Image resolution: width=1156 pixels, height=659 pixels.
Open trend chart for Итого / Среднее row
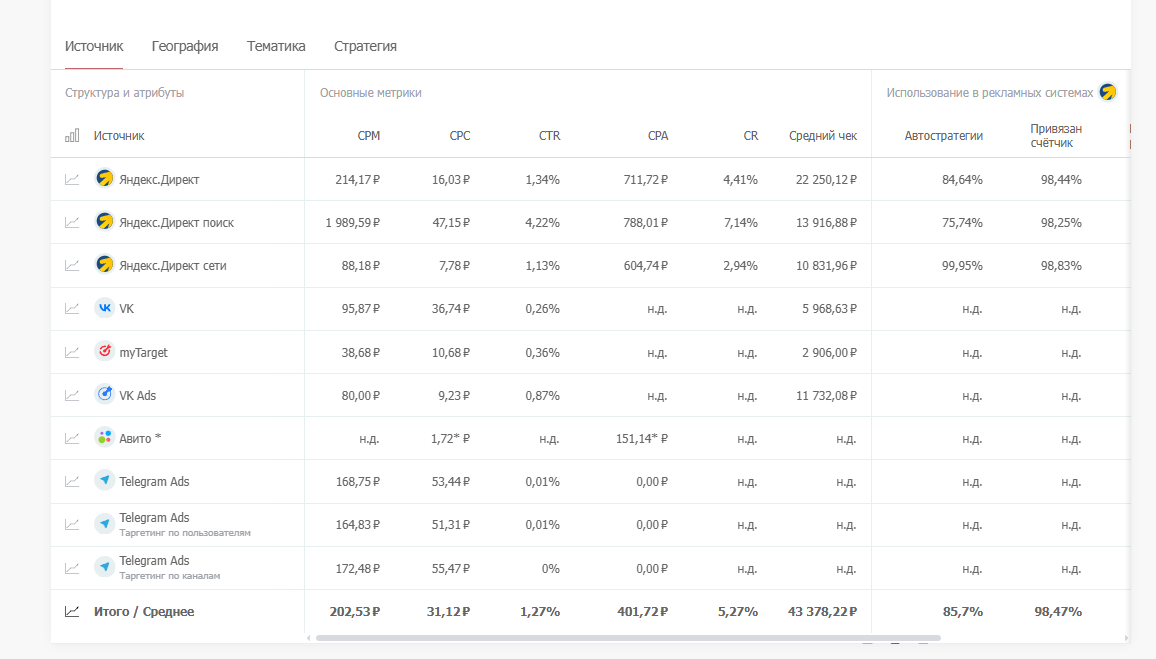tap(72, 611)
